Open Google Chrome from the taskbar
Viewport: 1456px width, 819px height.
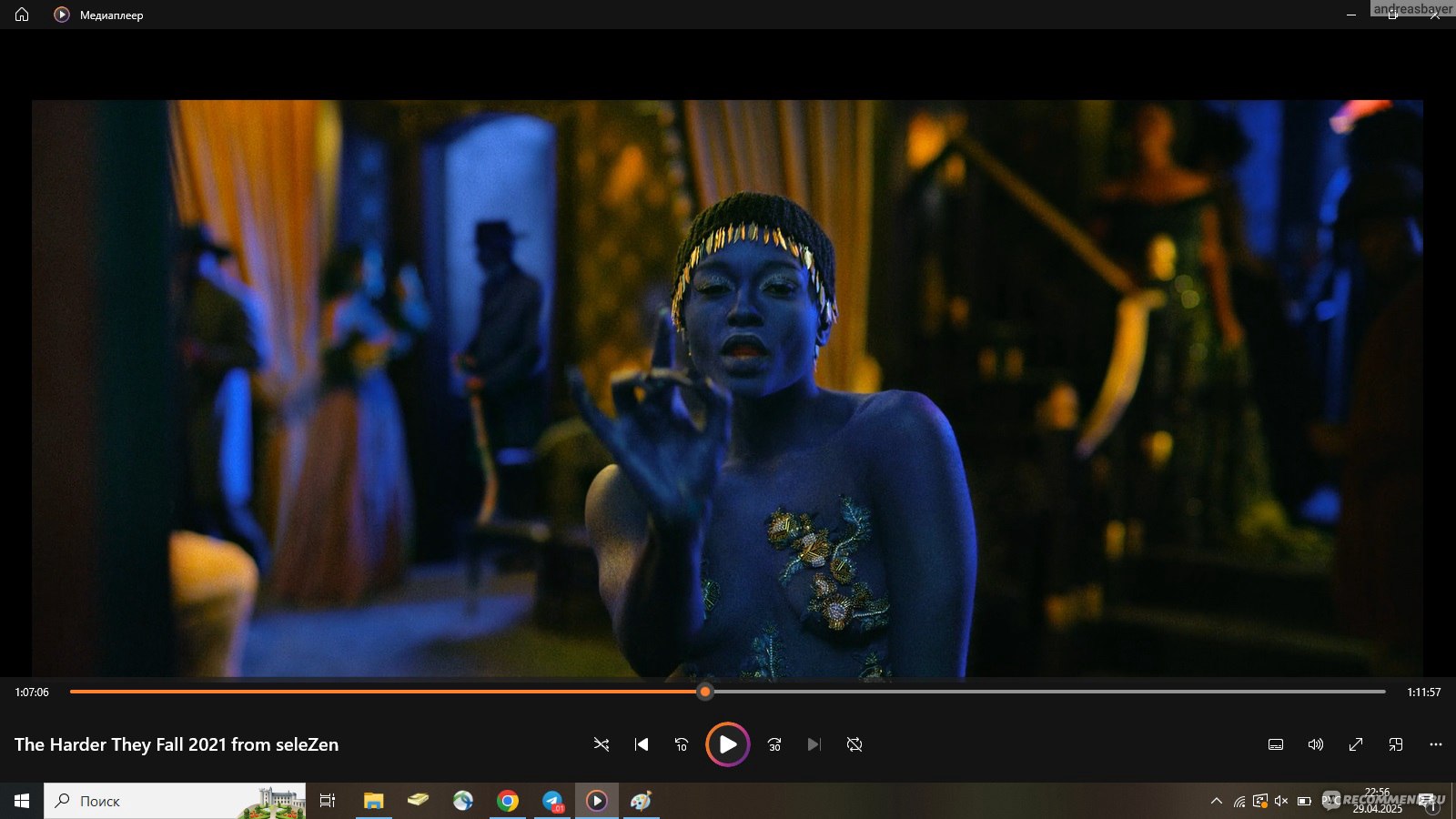click(508, 801)
